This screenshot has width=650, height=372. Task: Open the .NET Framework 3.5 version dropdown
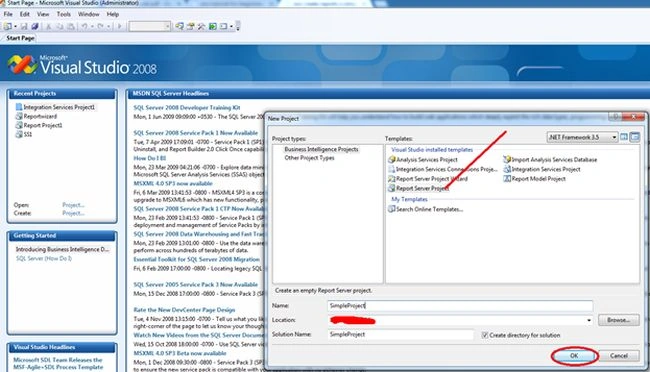click(x=582, y=137)
